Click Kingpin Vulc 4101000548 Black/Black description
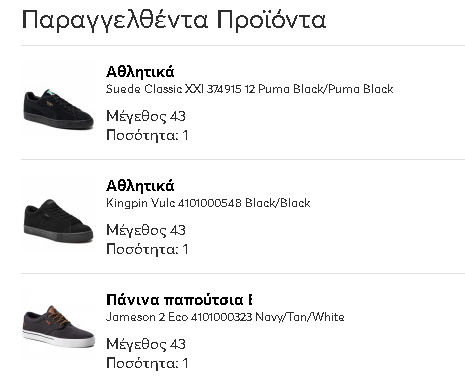 pyautogui.click(x=208, y=203)
